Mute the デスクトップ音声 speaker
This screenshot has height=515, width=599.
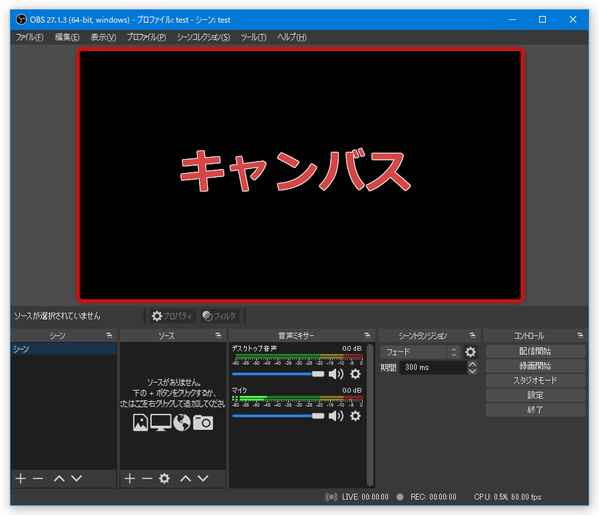click(x=336, y=374)
